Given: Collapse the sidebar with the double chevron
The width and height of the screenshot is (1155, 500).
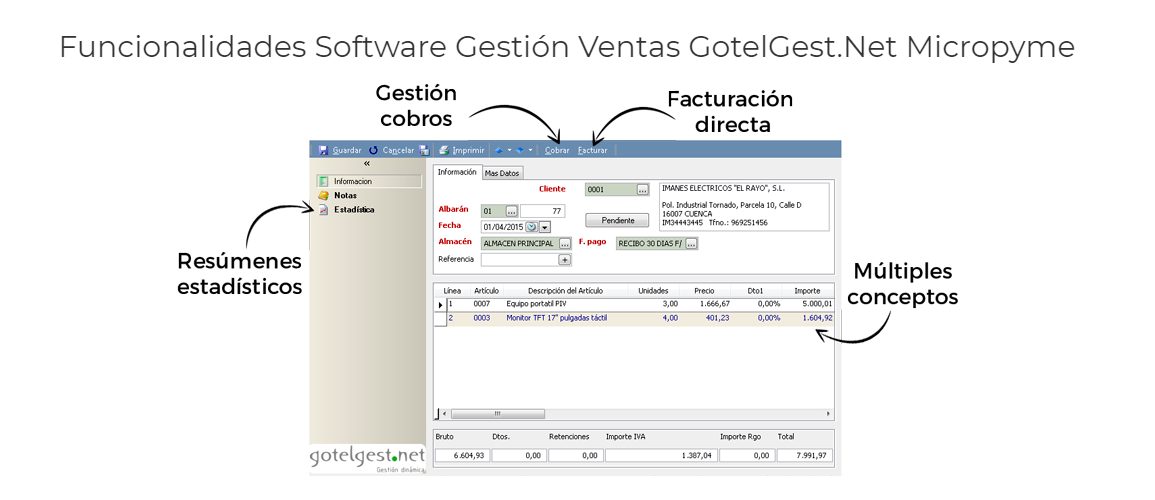Looking at the screenshot, I should tap(367, 163).
